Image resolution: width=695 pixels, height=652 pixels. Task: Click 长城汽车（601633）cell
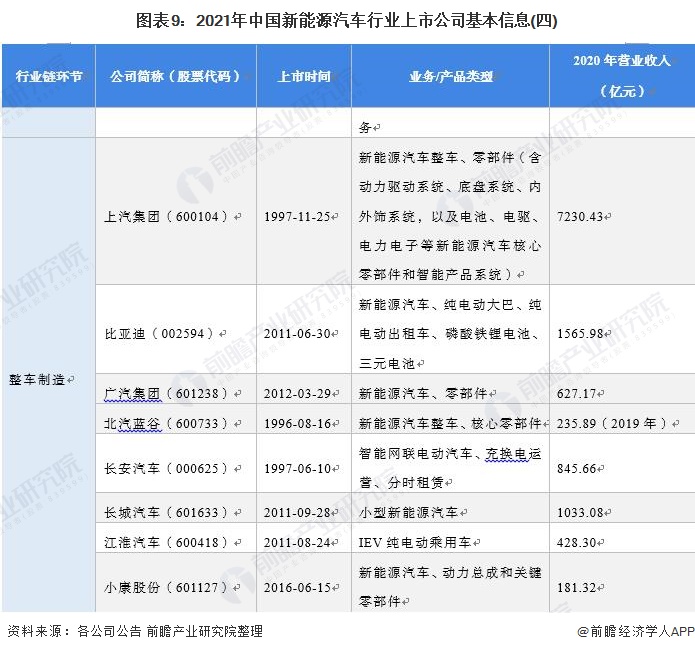[x=176, y=508]
